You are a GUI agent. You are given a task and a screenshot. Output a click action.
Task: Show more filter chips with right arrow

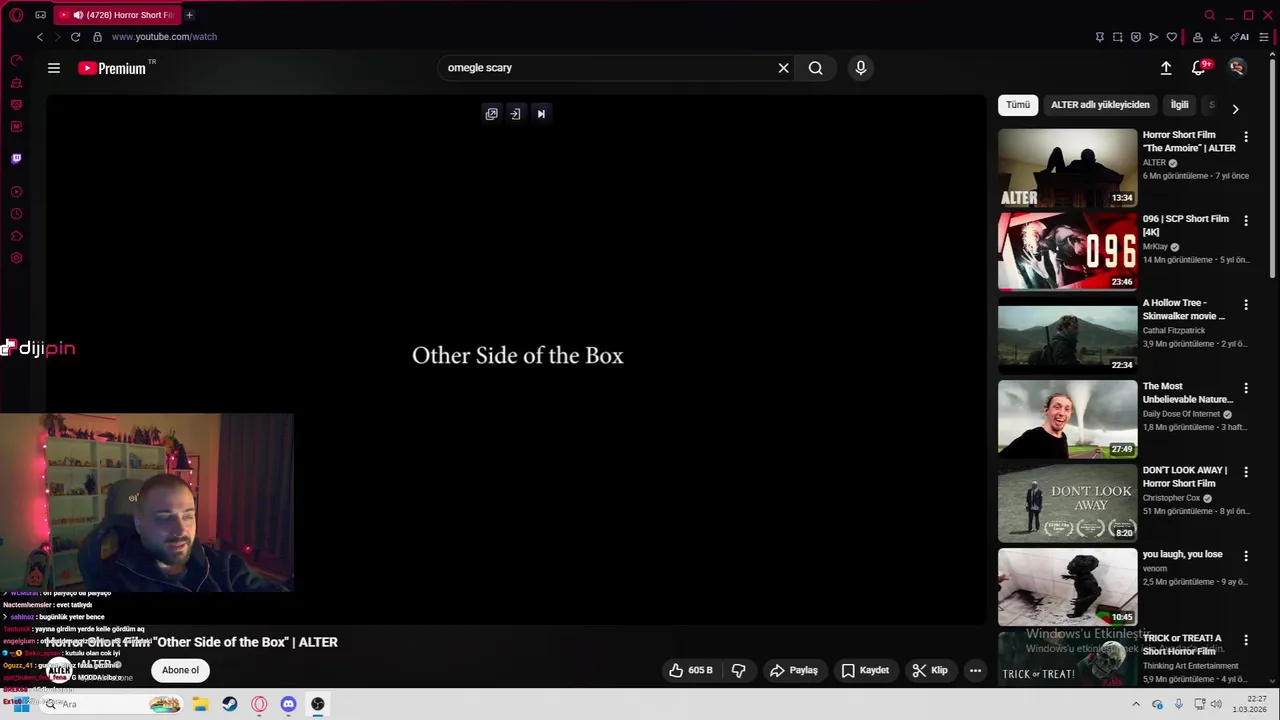[x=1235, y=109]
